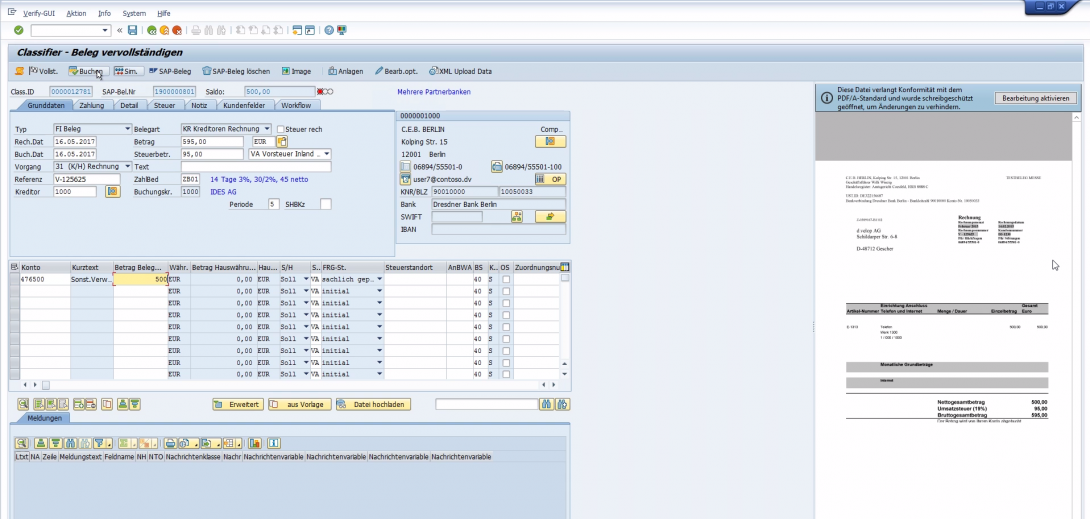Open the Vorgang dropdown 31 (K/H) Rechnung
The image size is (1090, 519).
pyautogui.click(x=127, y=166)
